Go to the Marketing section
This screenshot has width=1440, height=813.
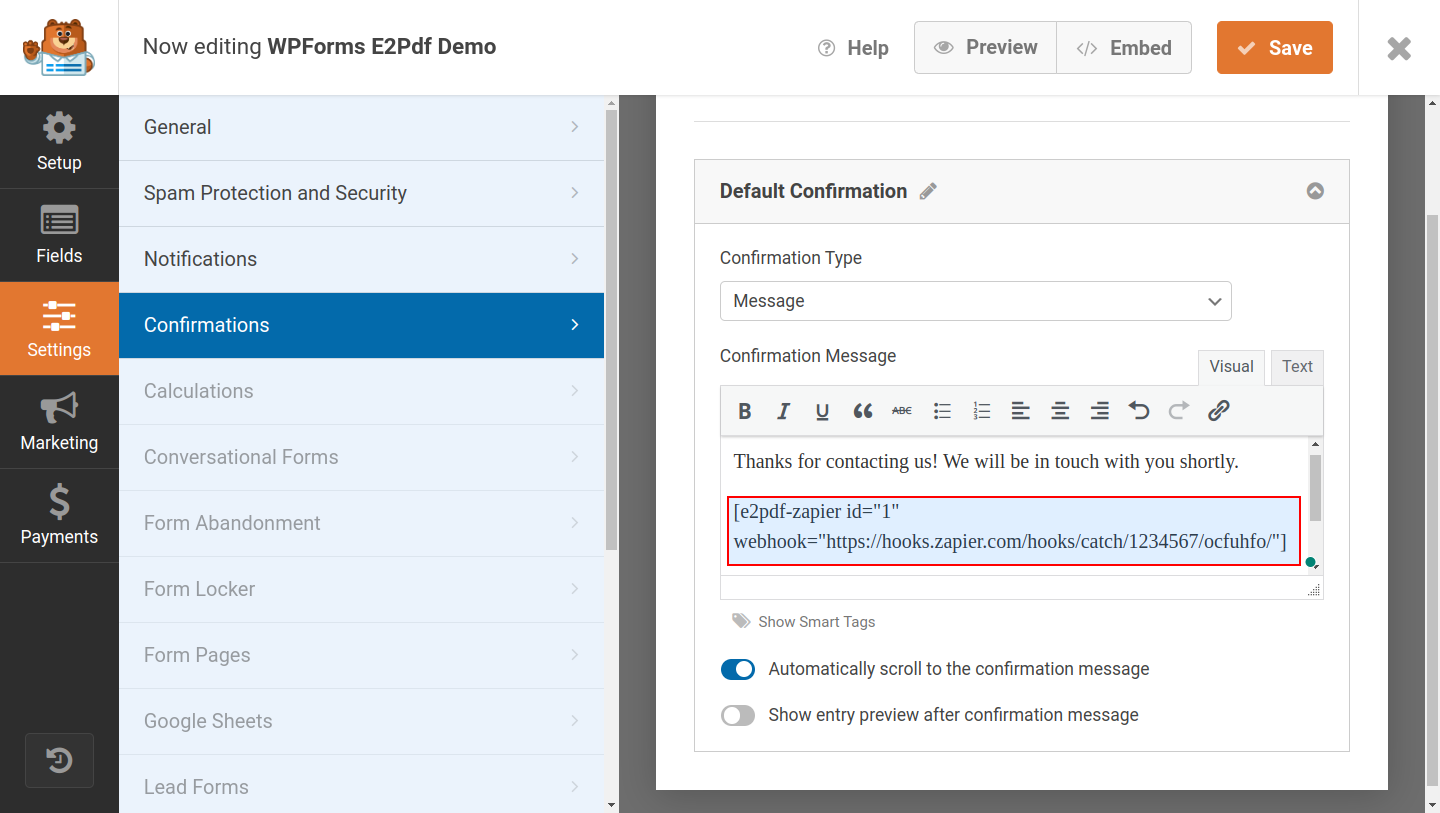59,422
